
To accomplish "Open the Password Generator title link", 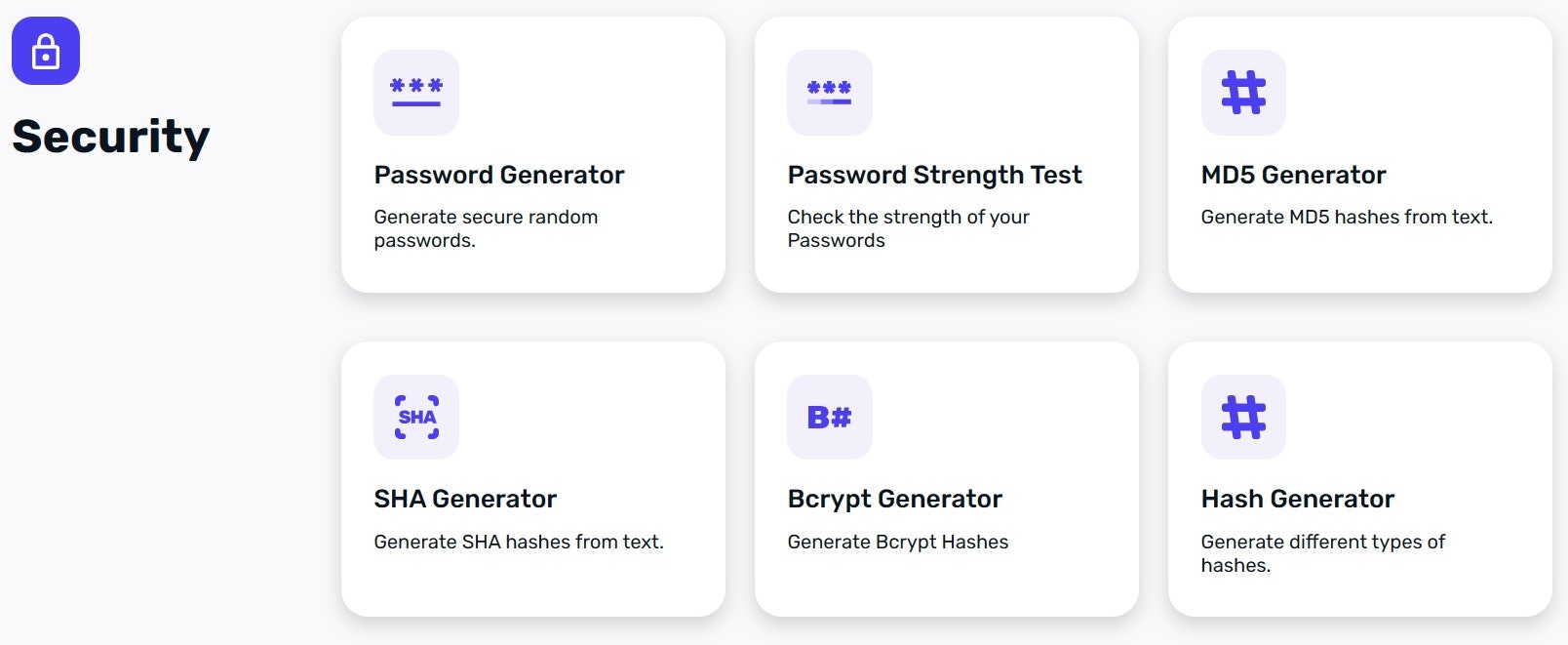I will pos(499,175).
